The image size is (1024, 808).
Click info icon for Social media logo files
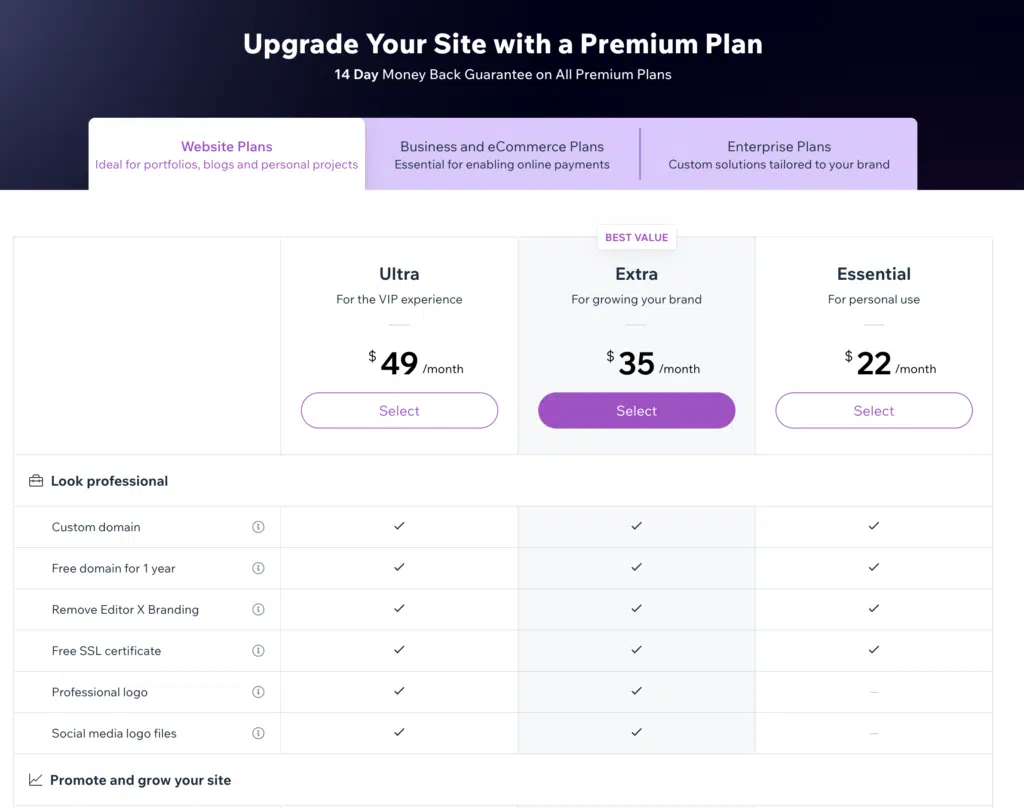(x=258, y=732)
